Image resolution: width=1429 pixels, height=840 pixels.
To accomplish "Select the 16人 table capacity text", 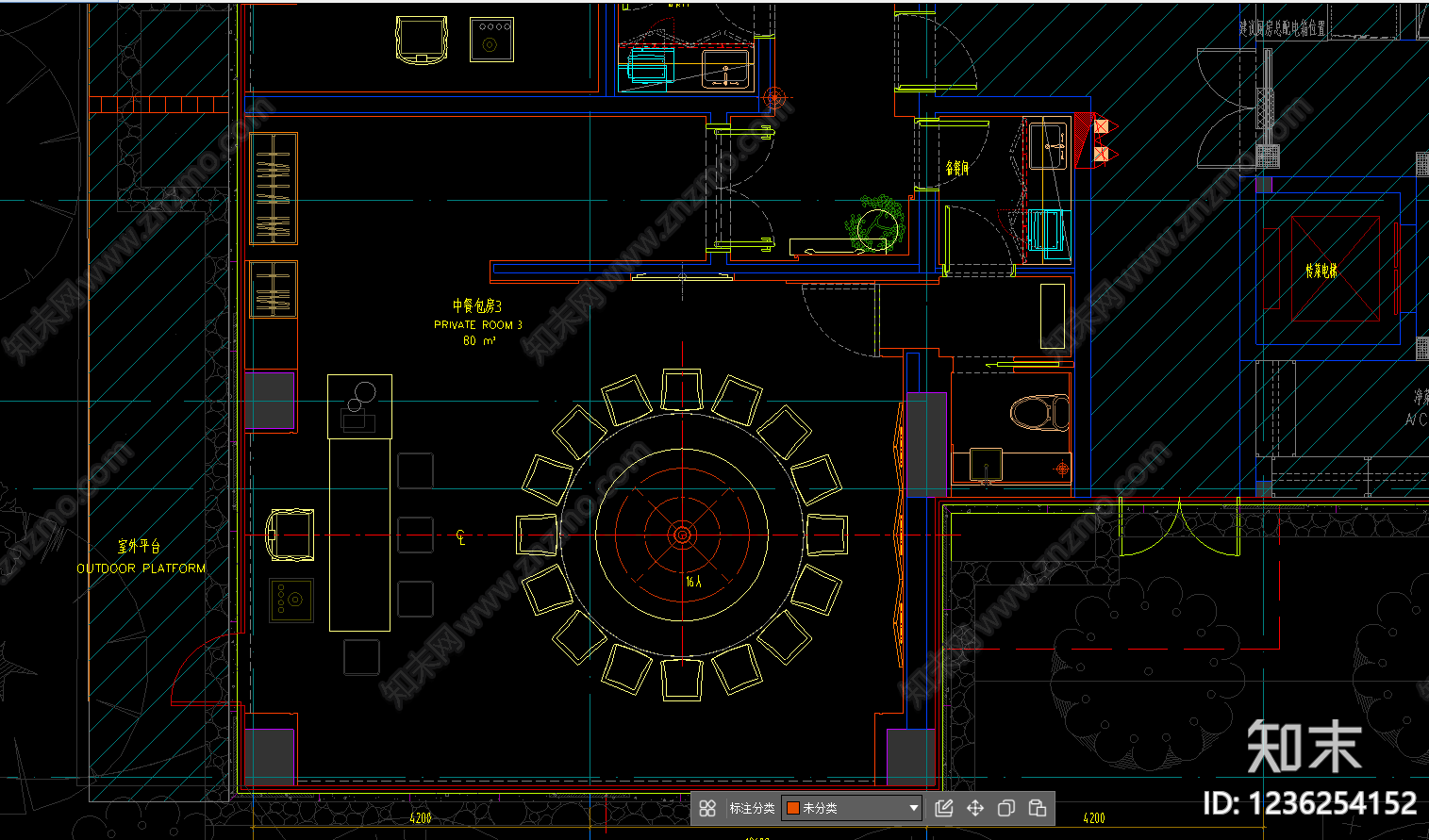I will pyautogui.click(x=693, y=582).
